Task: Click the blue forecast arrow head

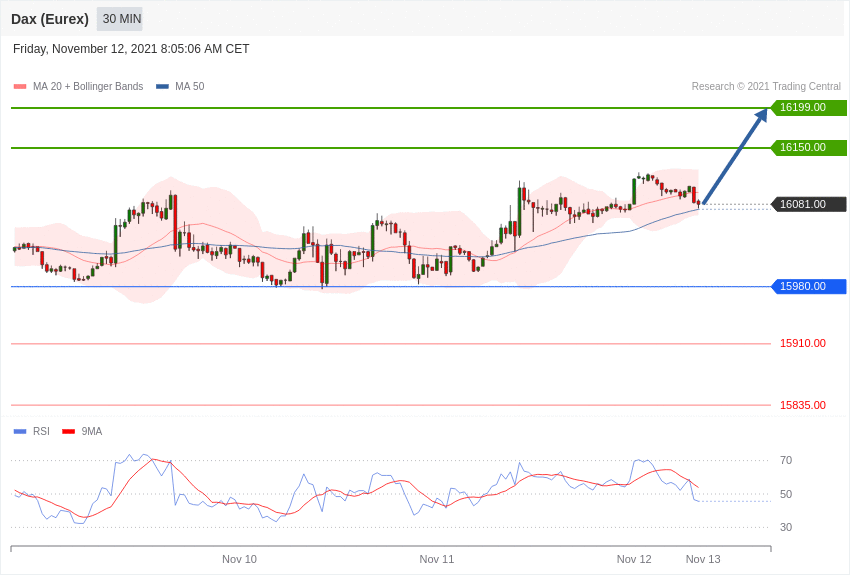Action: tap(762, 114)
